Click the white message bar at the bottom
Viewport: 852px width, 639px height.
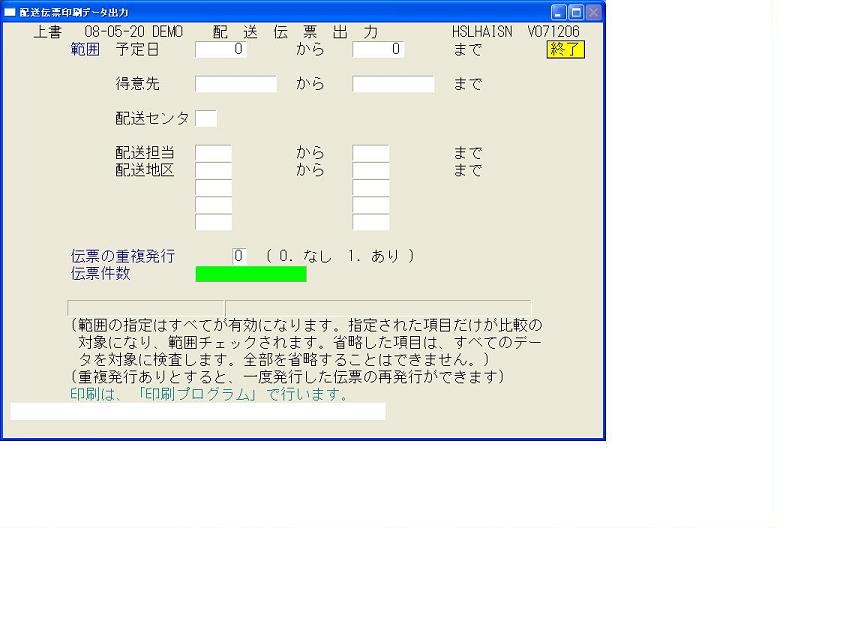(x=197, y=411)
